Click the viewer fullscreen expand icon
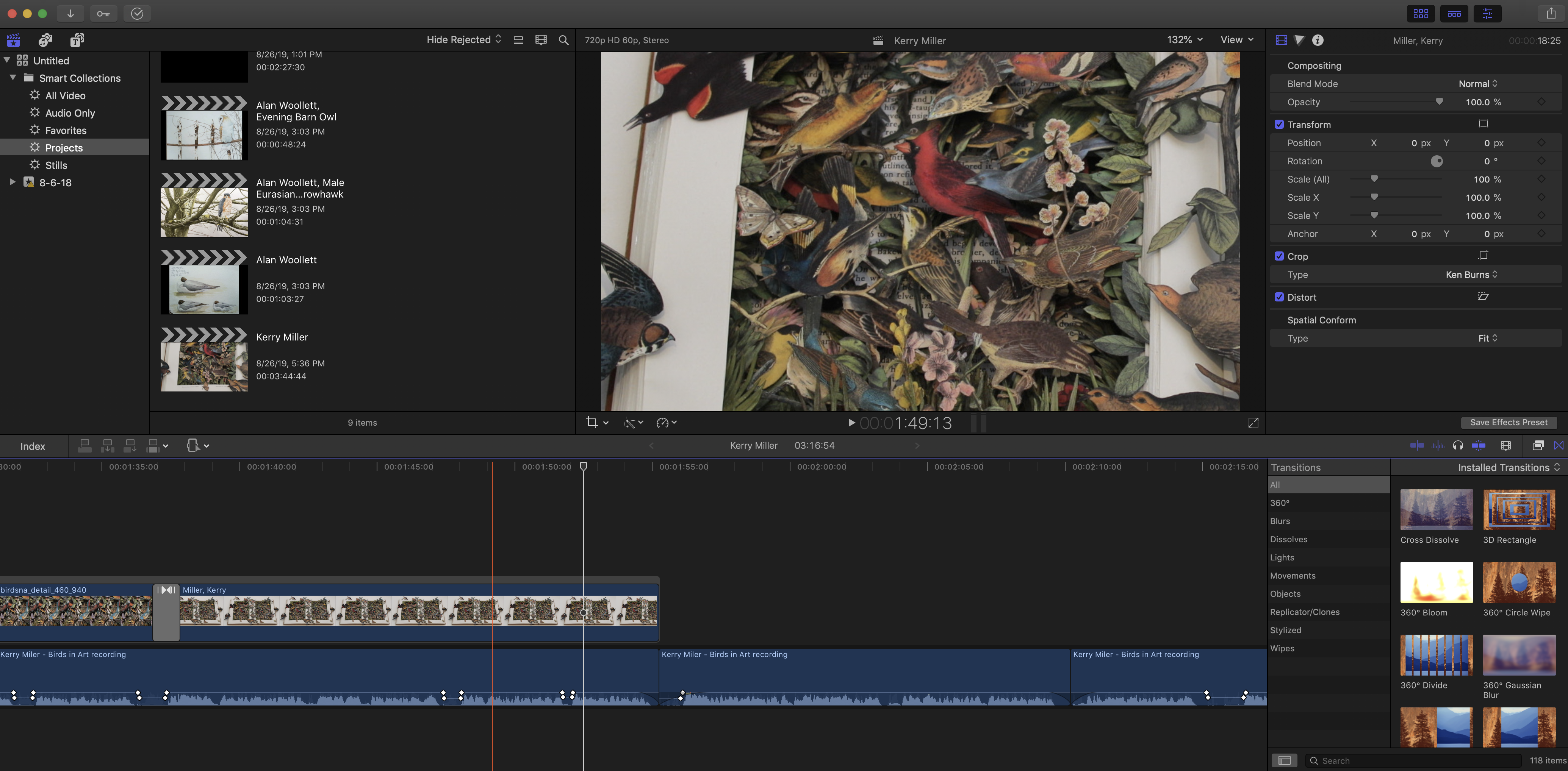 point(1253,422)
